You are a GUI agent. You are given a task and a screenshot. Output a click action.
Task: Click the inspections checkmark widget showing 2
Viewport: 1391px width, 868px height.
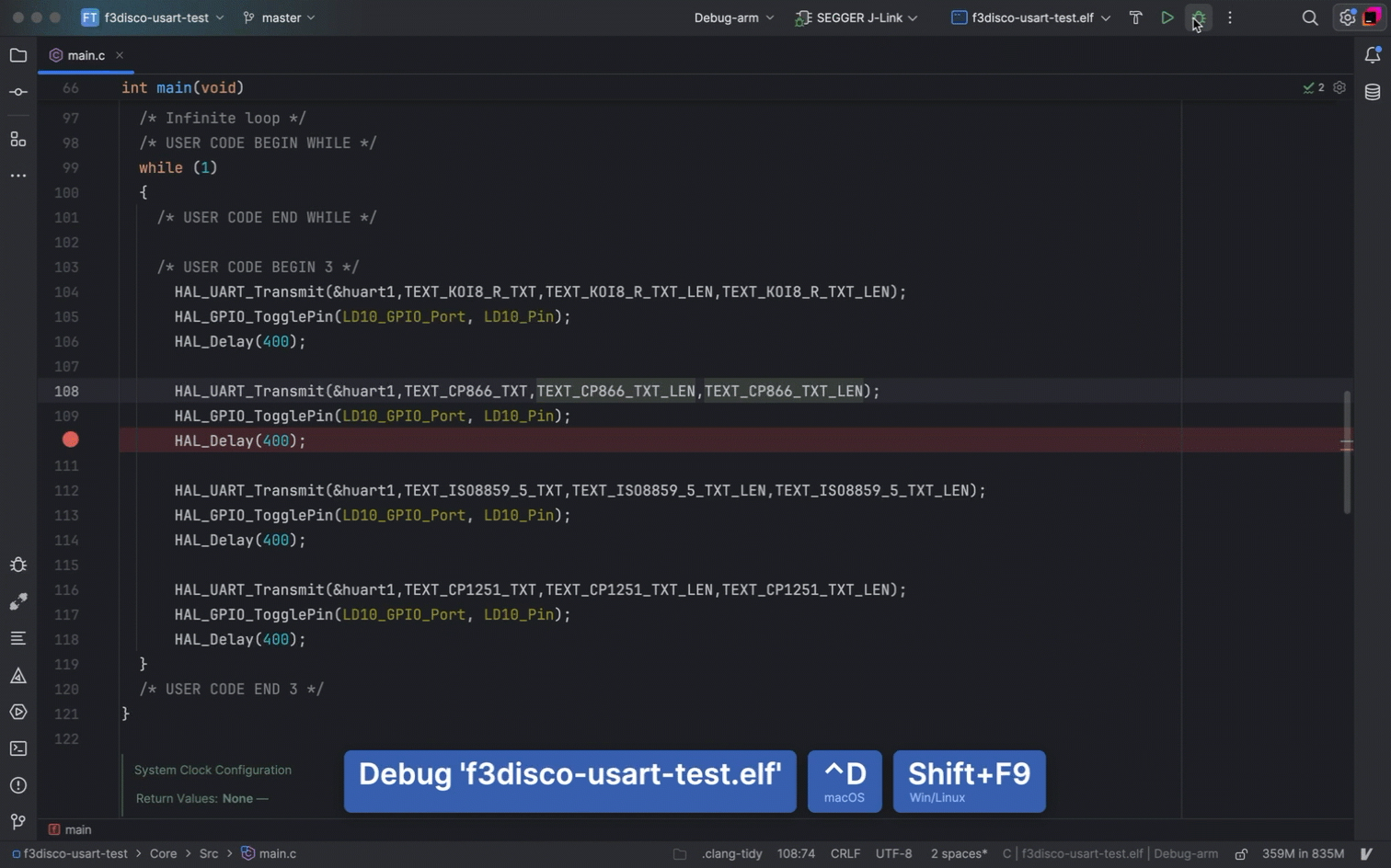click(x=1314, y=87)
